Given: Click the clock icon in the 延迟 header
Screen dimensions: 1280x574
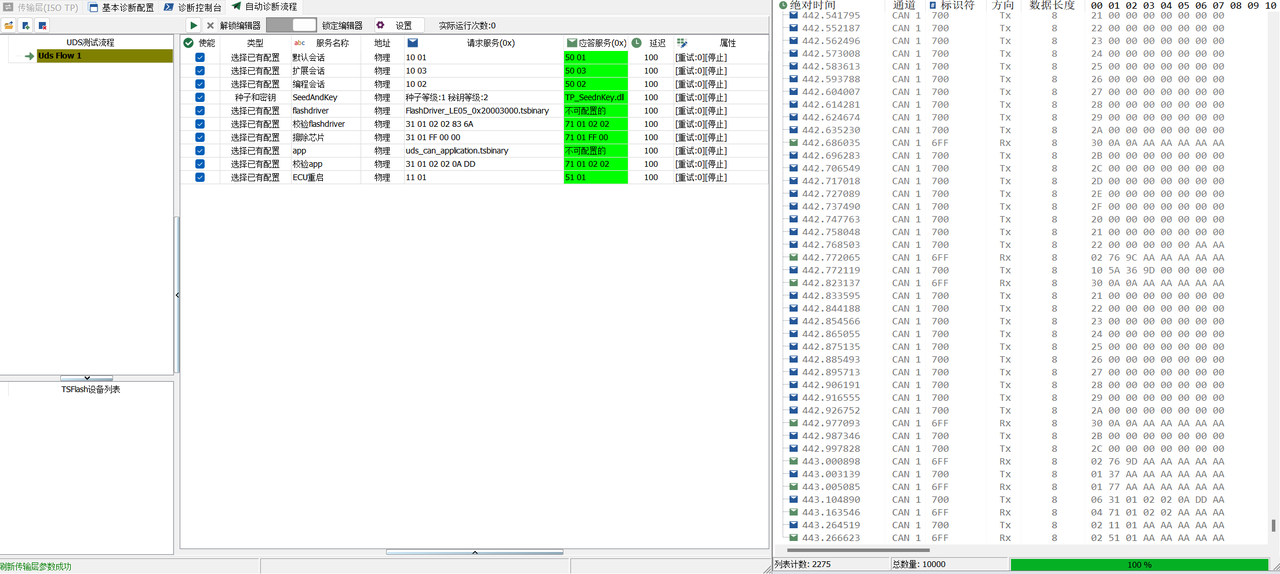Looking at the screenshot, I should 636,43.
